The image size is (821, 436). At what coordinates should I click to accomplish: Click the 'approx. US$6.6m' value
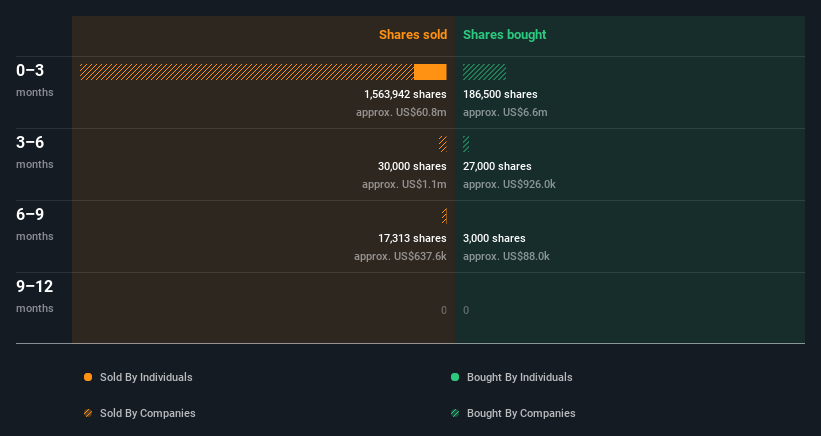click(505, 113)
